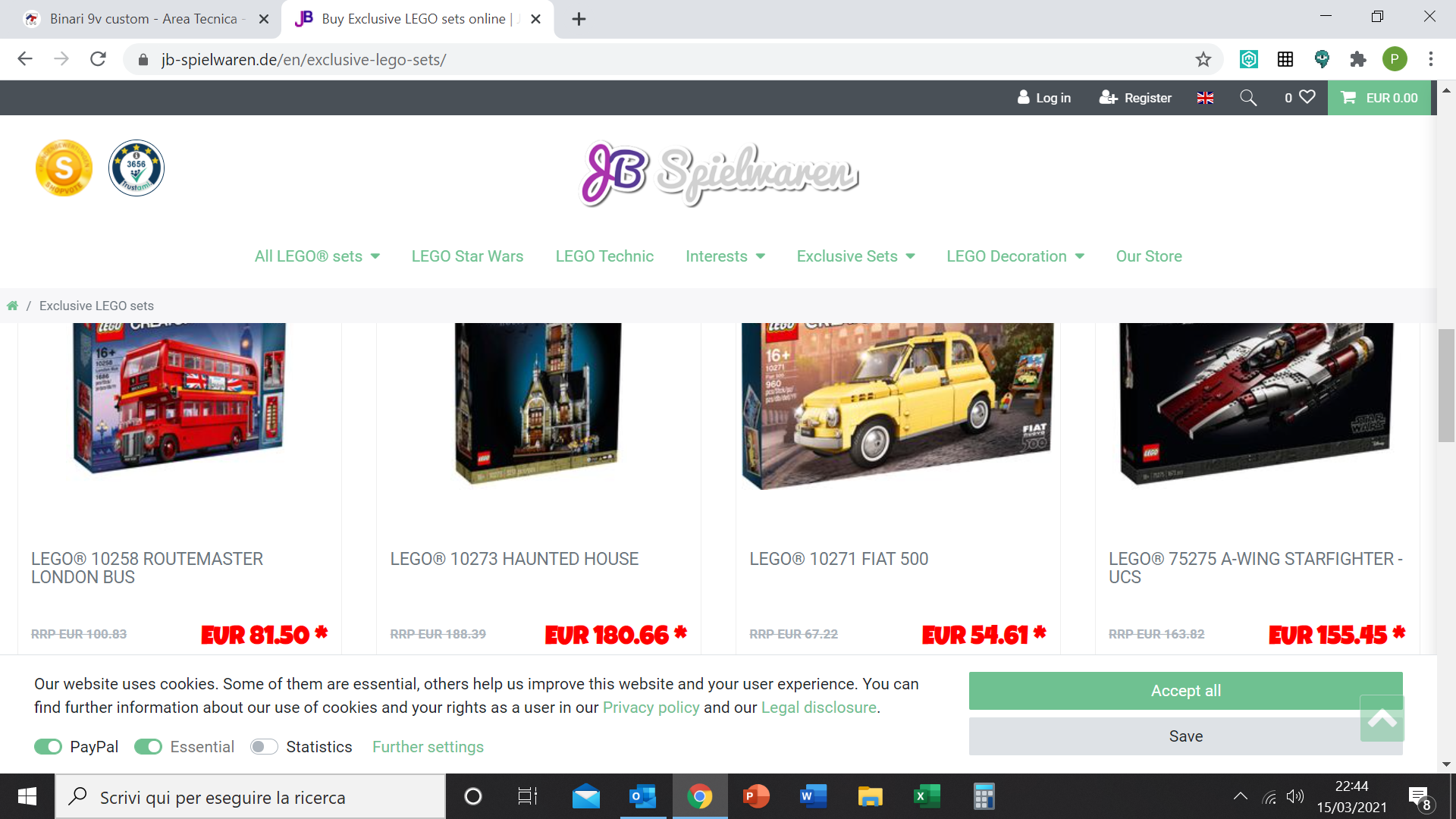Go back to the previous page

(25, 59)
